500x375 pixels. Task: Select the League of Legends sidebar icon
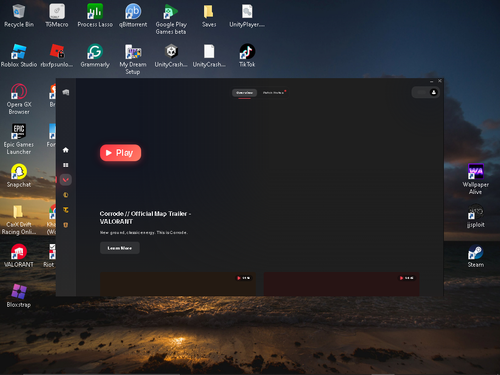[x=66, y=195]
